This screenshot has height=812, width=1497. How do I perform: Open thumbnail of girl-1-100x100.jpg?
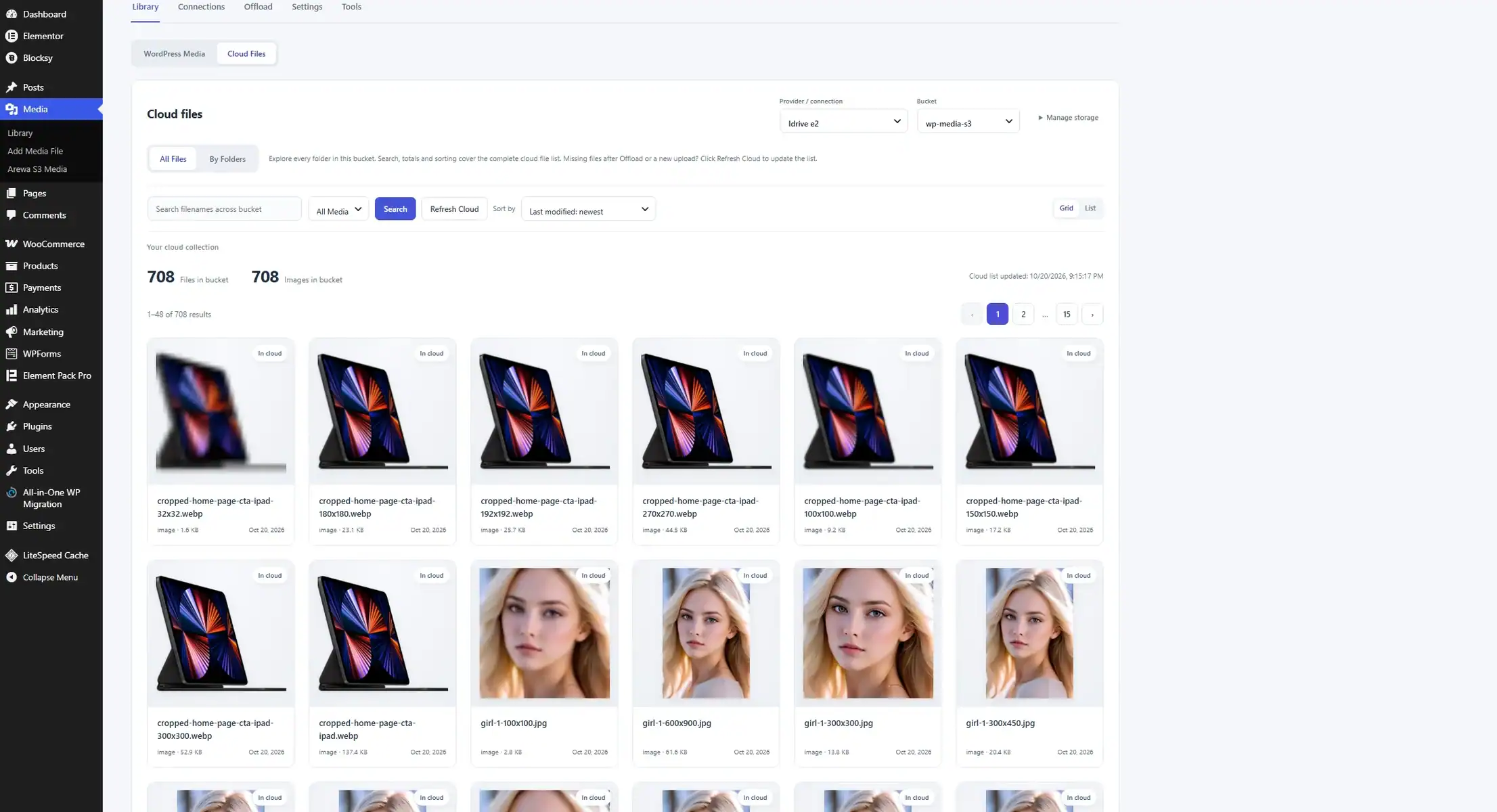pos(544,633)
